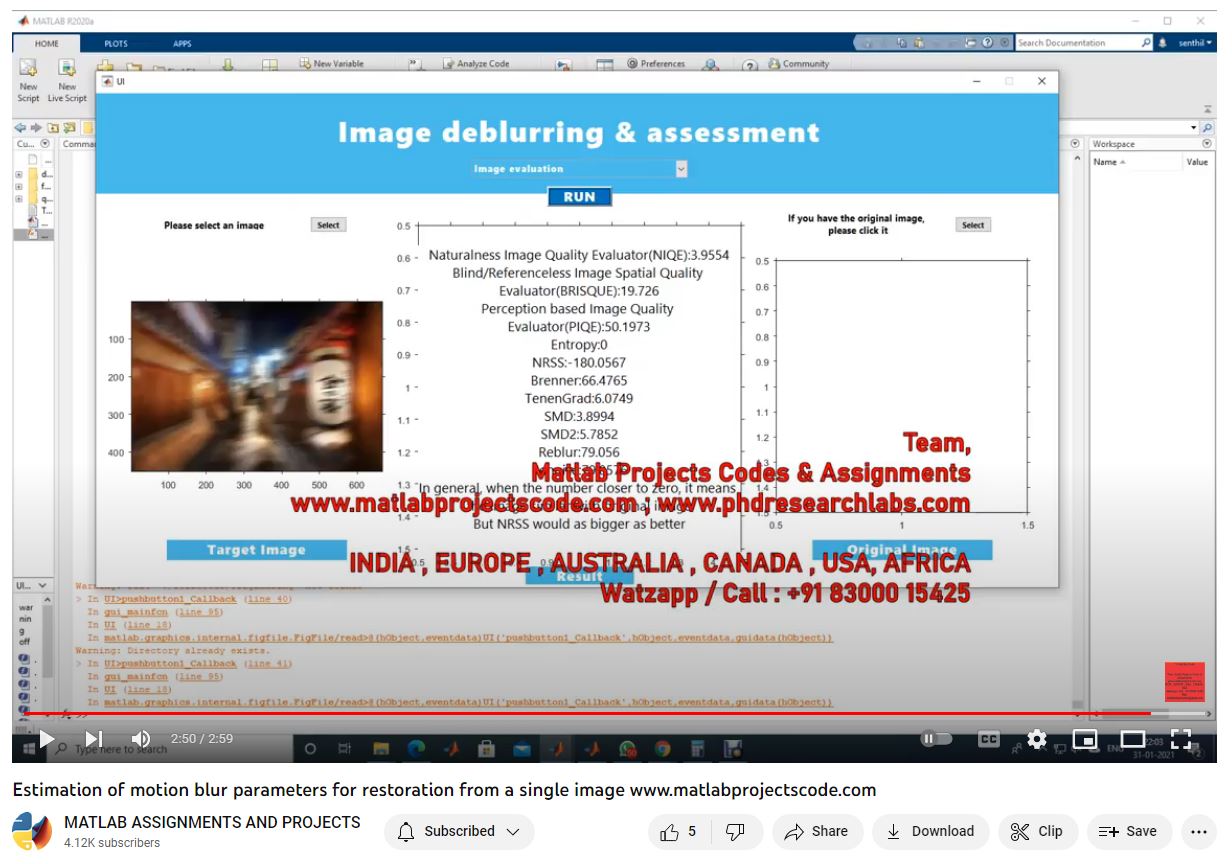Skip to the next video
The image size is (1232, 864).
tap(93, 739)
